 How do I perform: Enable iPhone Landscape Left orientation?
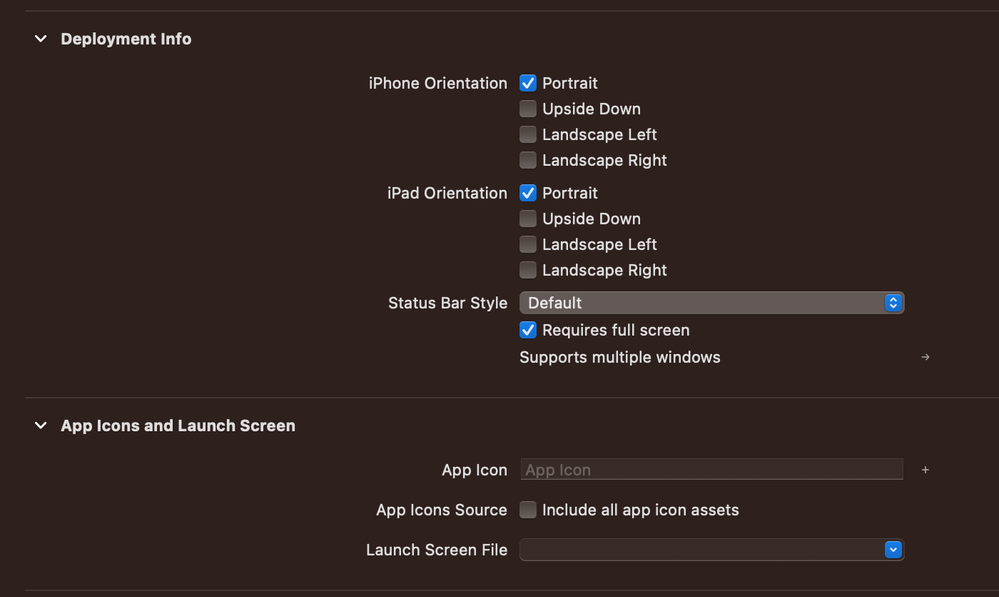tap(528, 135)
